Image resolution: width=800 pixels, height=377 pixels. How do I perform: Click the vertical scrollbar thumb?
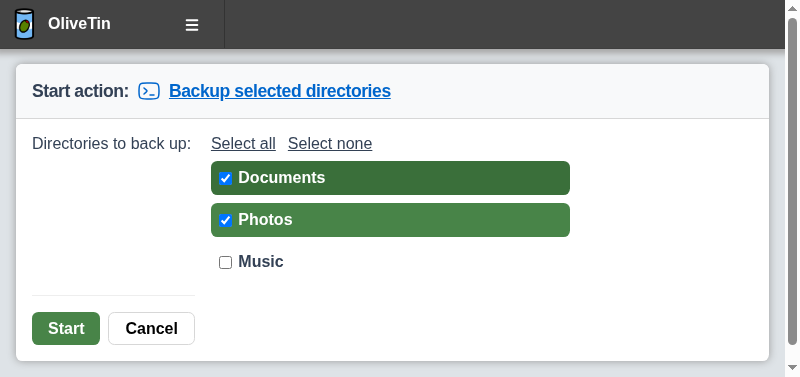[x=792, y=181]
